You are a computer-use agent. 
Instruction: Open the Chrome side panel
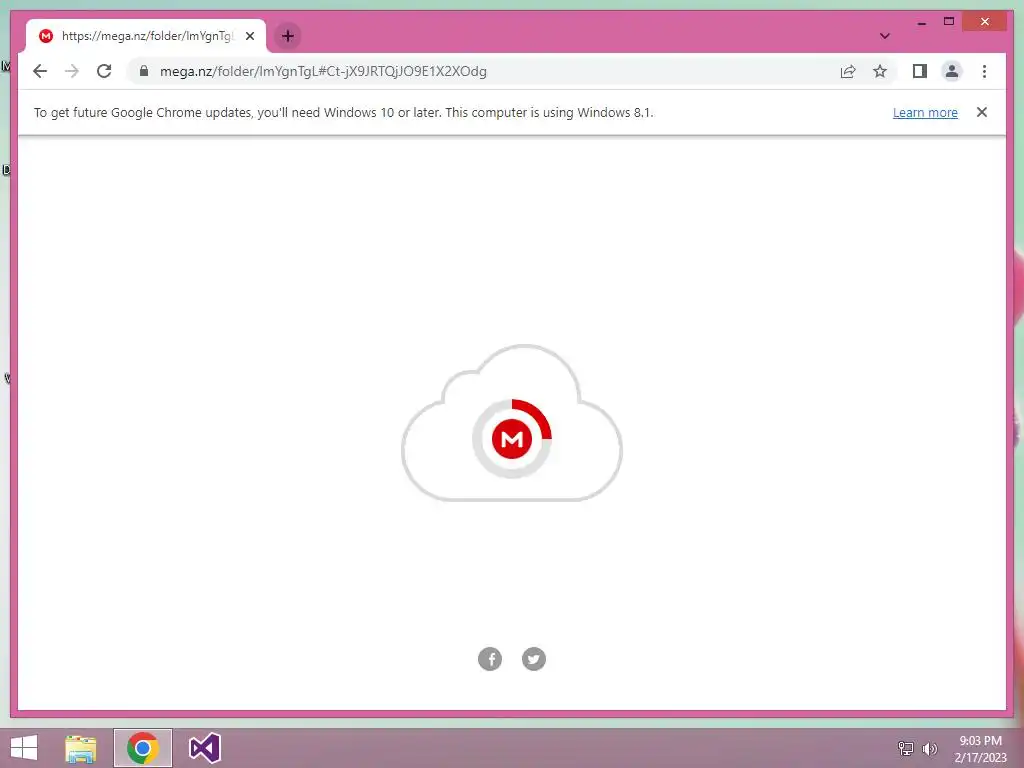(920, 71)
